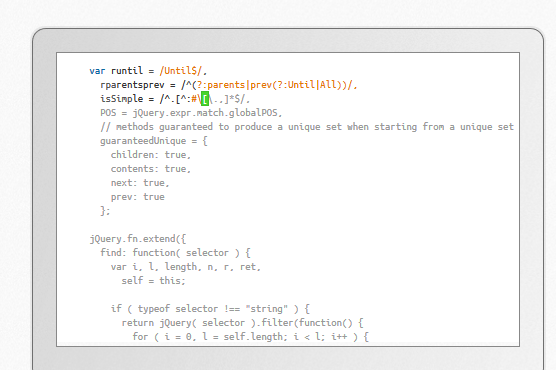Click the jQuery.fn.extend({ line
The image size is (556, 370).
(x=138, y=239)
